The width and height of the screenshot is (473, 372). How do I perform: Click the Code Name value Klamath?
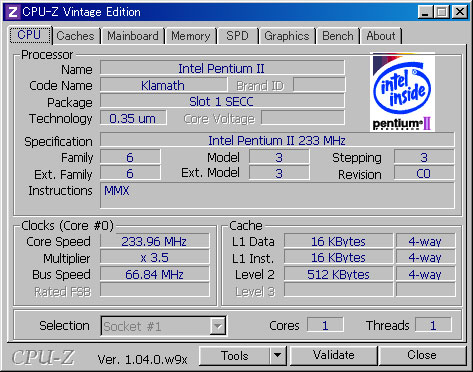pyautogui.click(x=163, y=85)
